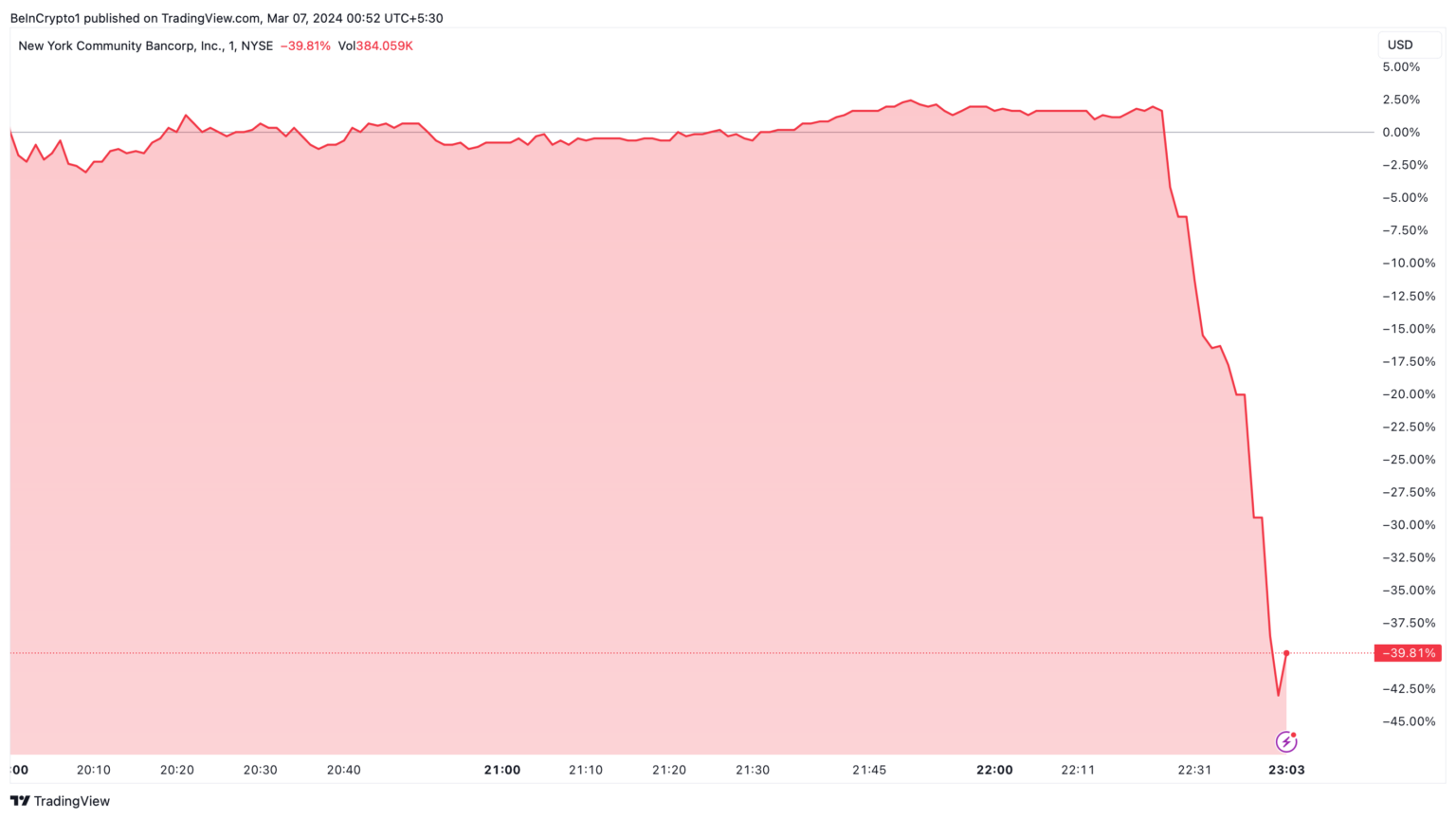
Task: Click the 20:10 time axis label
Action: [x=93, y=770]
